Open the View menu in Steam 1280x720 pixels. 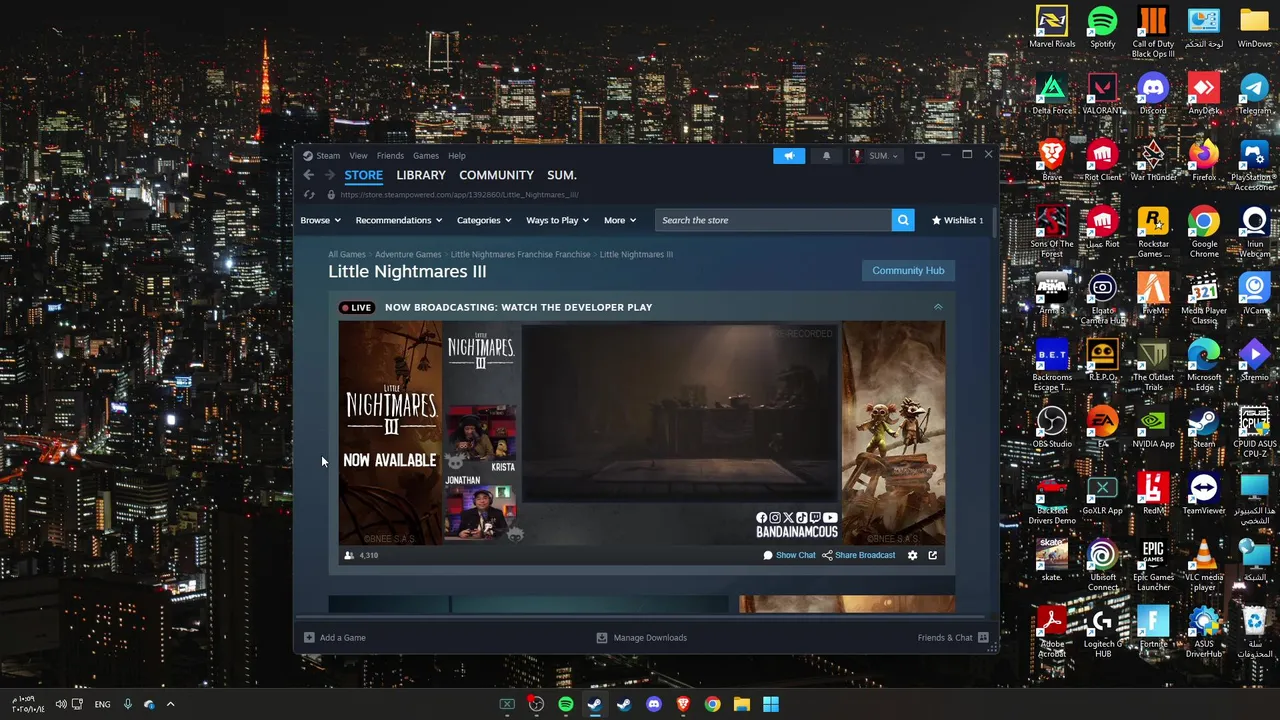358,156
